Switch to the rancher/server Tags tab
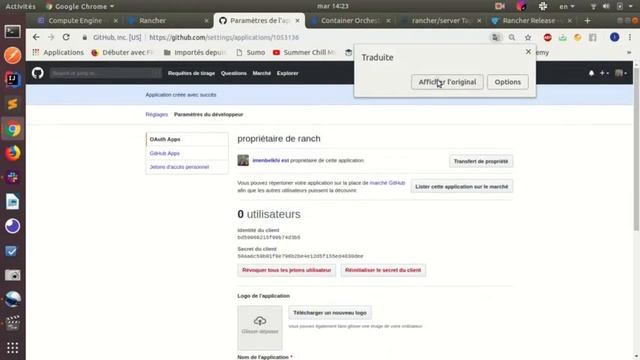 pos(441,20)
